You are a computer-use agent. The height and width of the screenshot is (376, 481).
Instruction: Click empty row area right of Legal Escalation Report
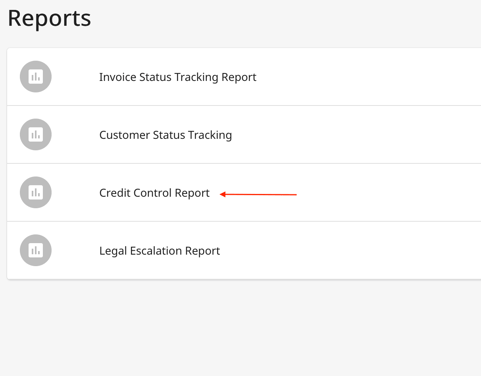pos(350,251)
